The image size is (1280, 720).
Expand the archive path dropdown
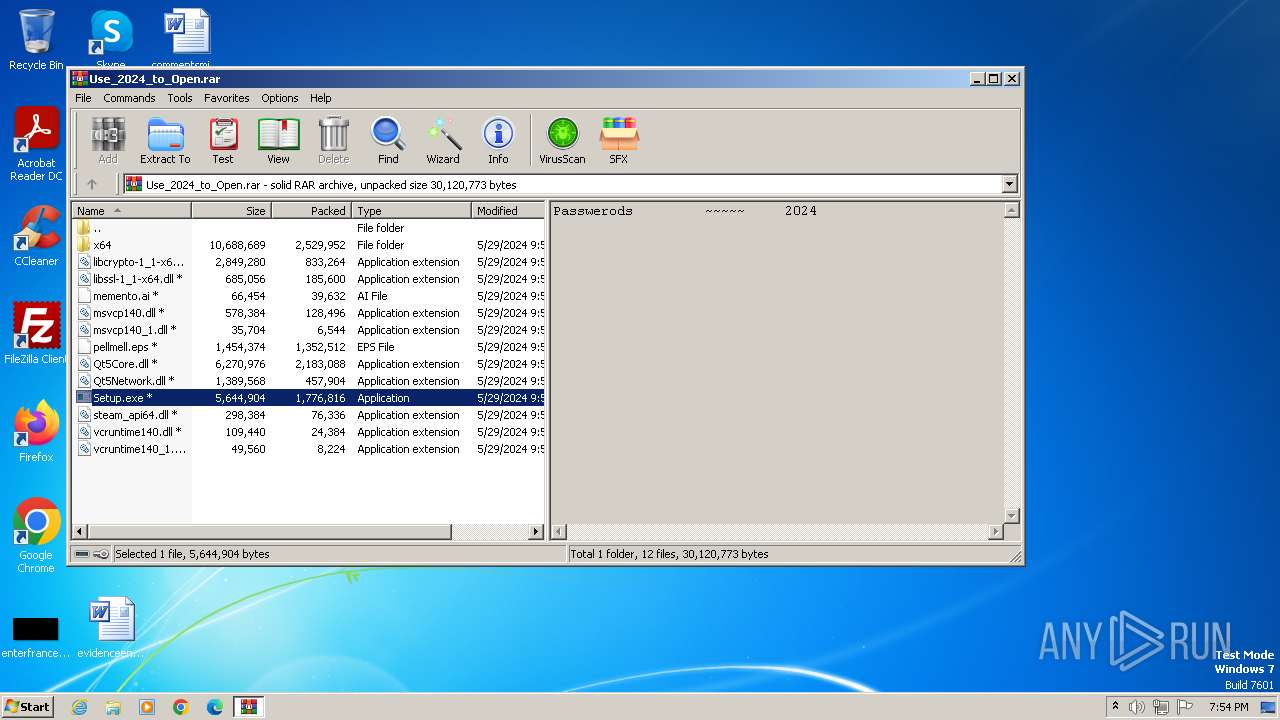tap(1009, 184)
